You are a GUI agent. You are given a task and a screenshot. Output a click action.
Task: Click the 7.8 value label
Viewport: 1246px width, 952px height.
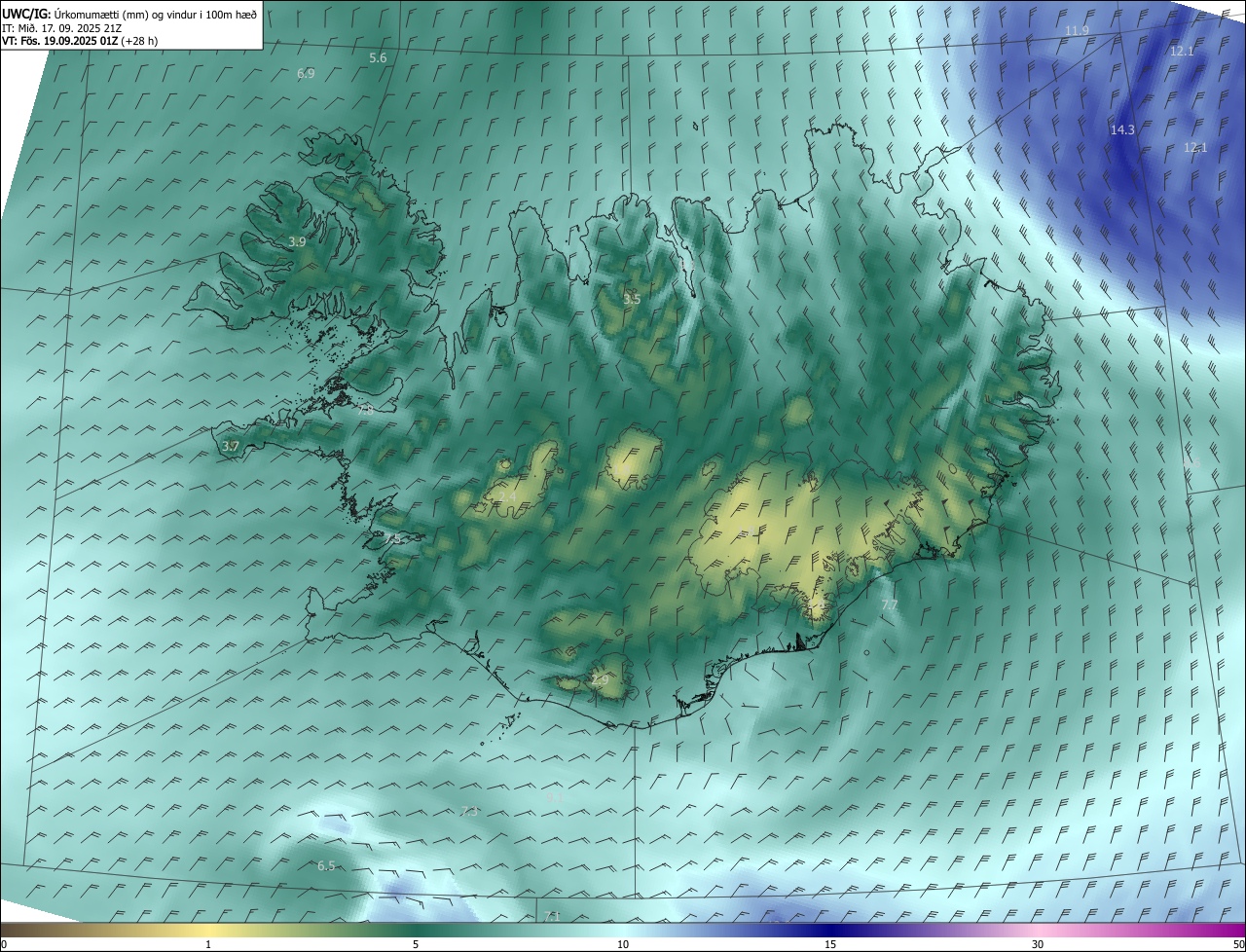click(x=365, y=410)
